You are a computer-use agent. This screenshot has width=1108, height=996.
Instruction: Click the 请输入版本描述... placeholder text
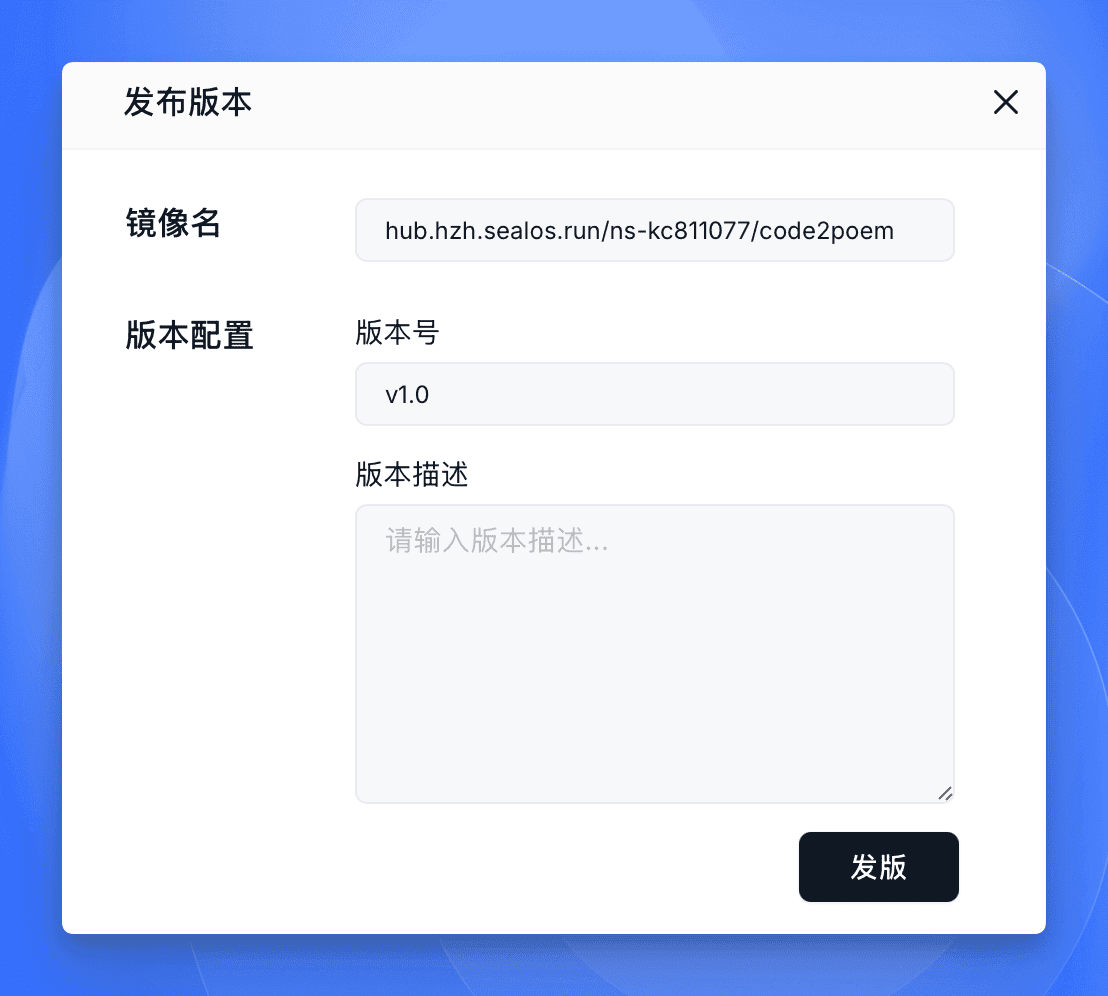coord(496,541)
